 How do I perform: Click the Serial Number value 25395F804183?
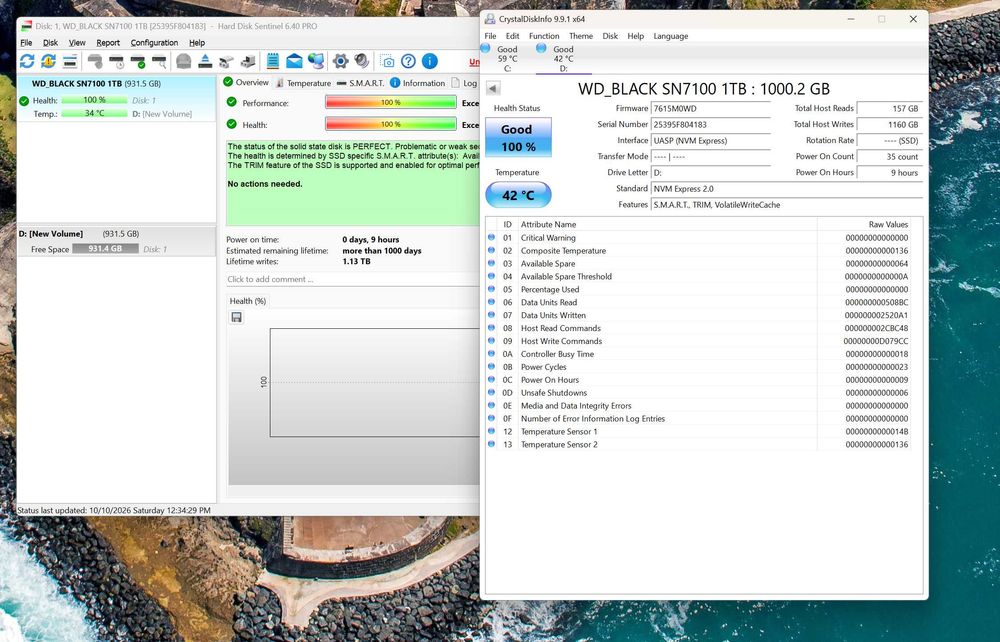[x=710, y=125]
